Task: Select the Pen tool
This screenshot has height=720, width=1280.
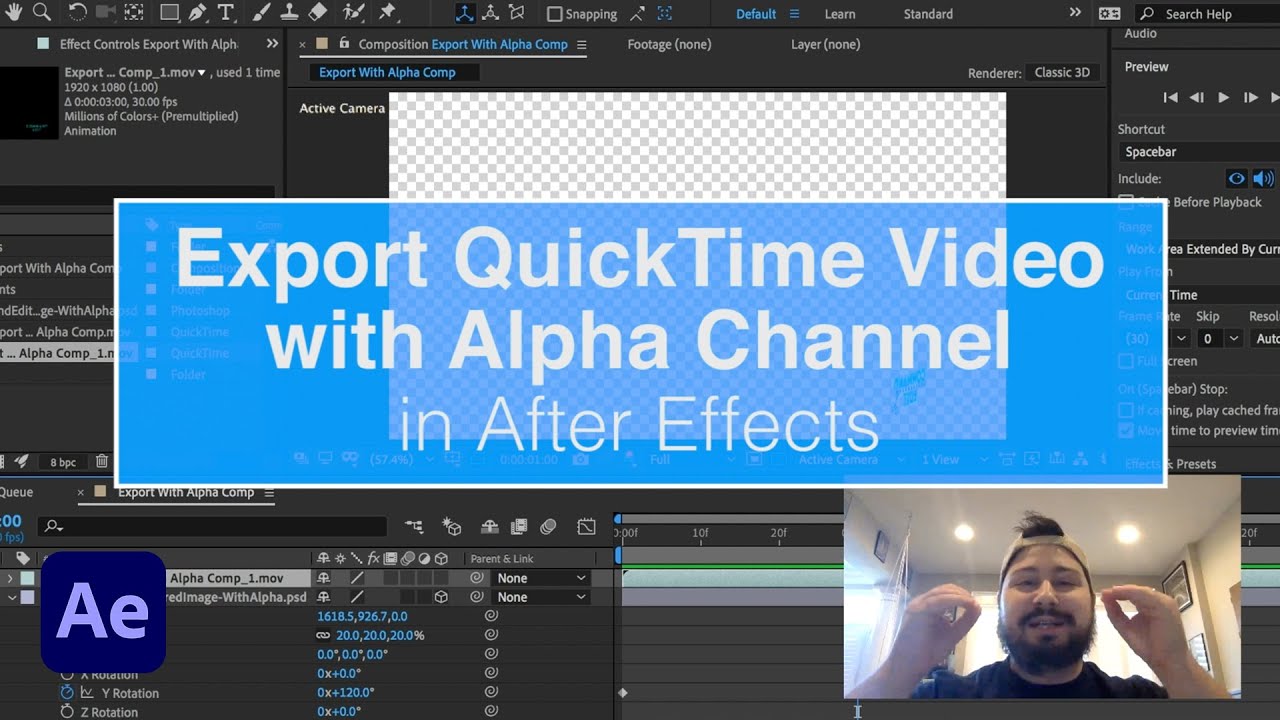Action: tap(198, 13)
